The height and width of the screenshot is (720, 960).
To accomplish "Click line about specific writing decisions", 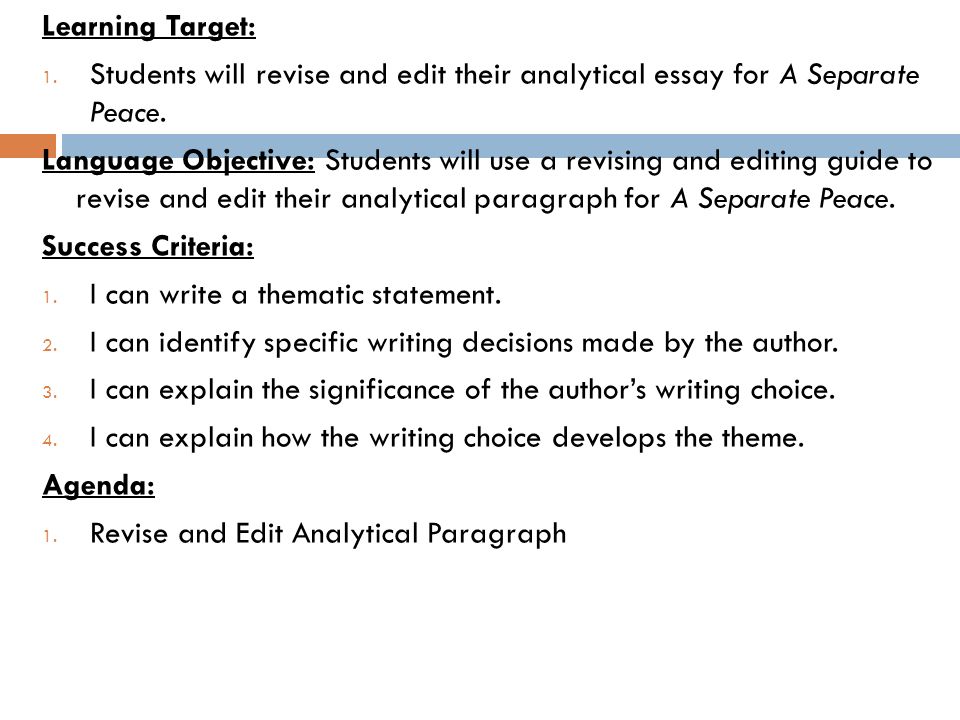I will [x=463, y=343].
